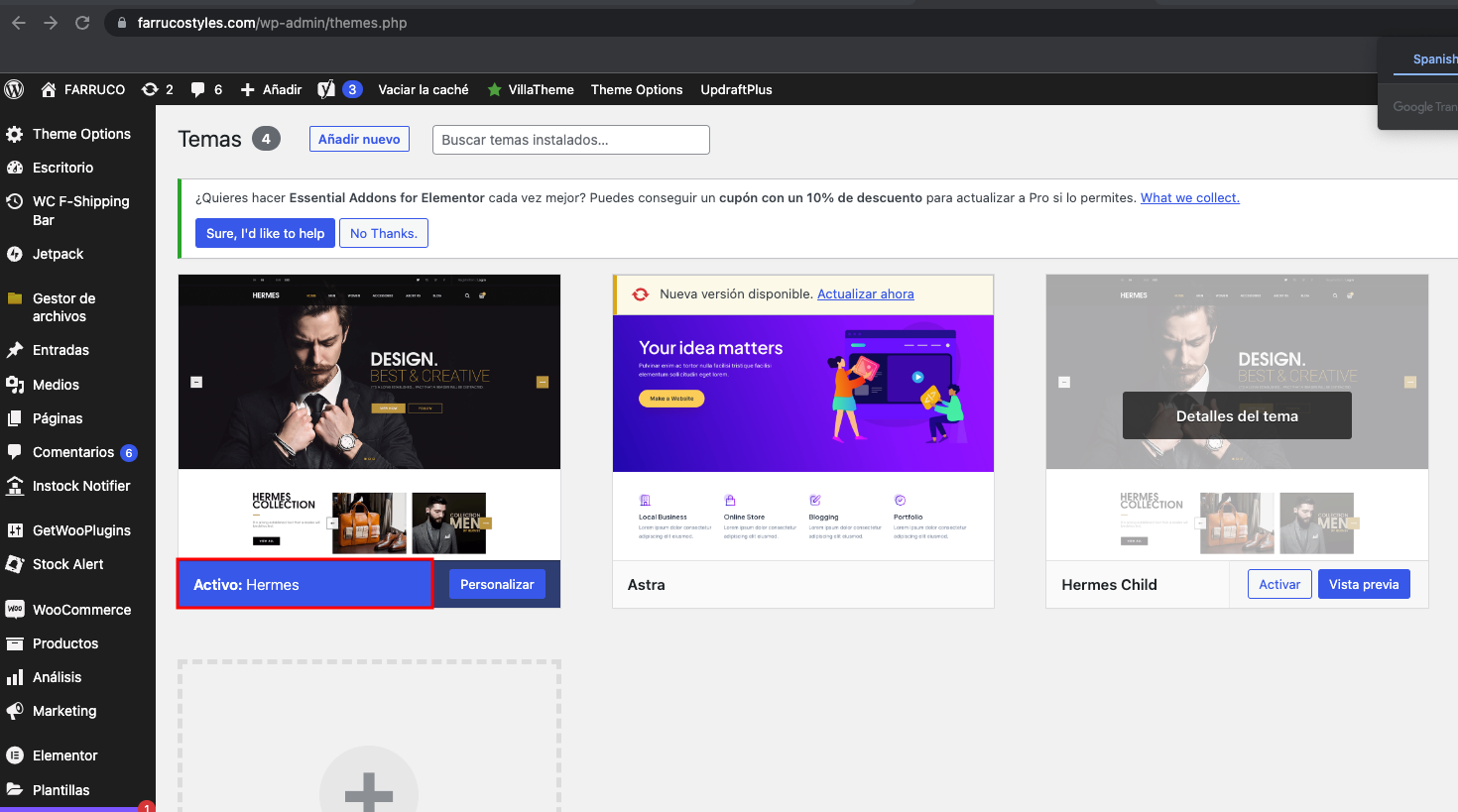Open UpdraftPlus in the admin bar
Viewport: 1458px width, 812px height.
pyautogui.click(x=736, y=89)
